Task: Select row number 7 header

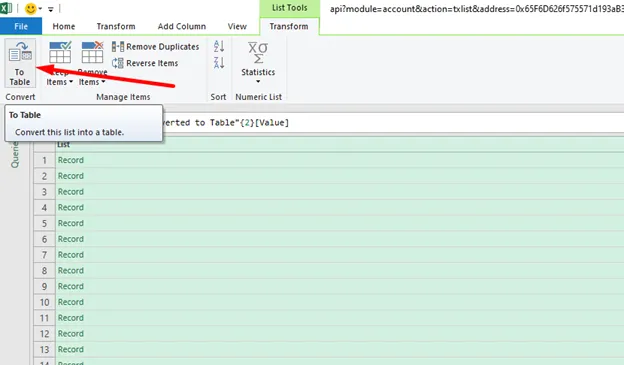Action: (x=44, y=255)
